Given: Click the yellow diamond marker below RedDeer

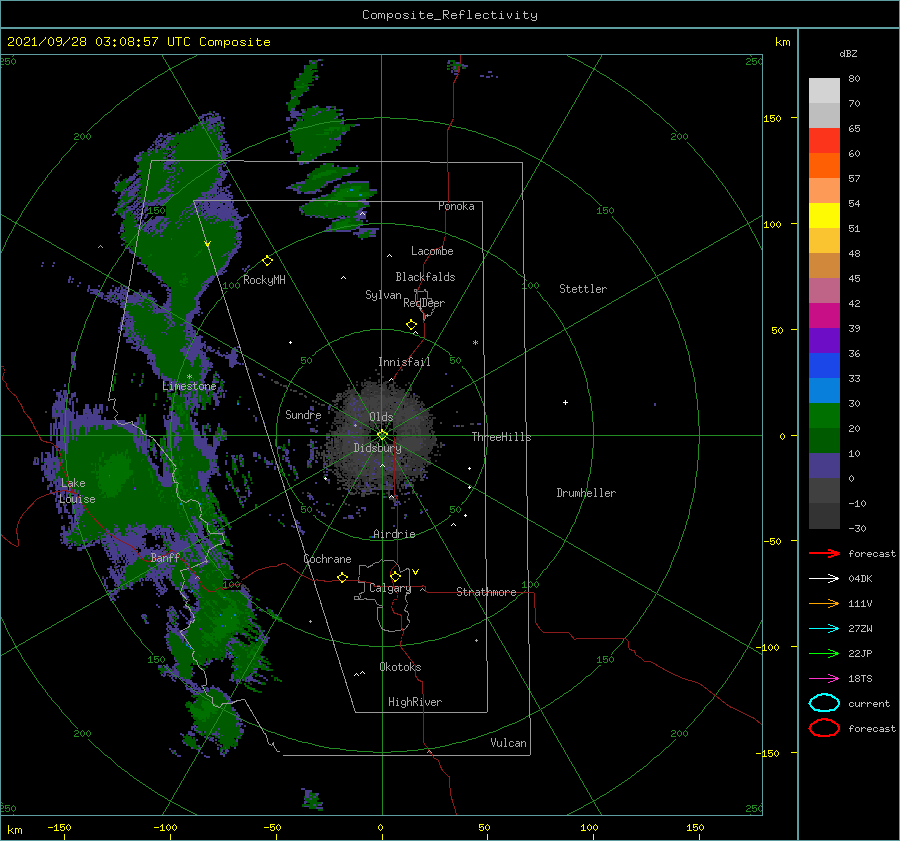Looking at the screenshot, I should 412,325.
